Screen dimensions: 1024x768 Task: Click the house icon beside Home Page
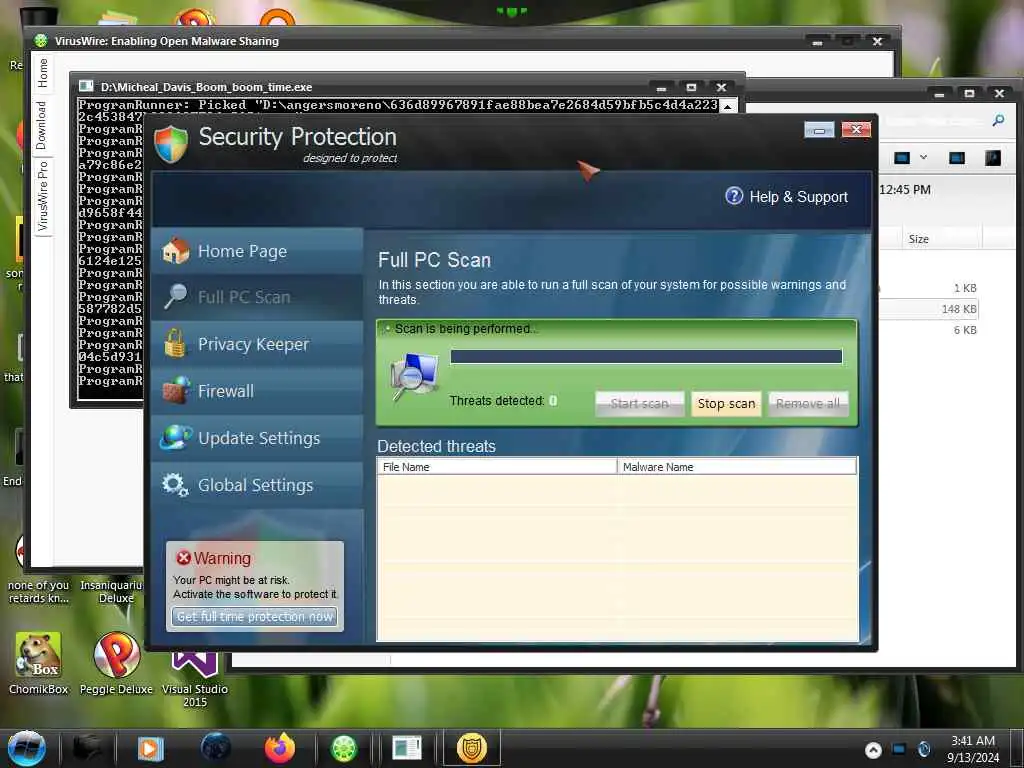176,251
